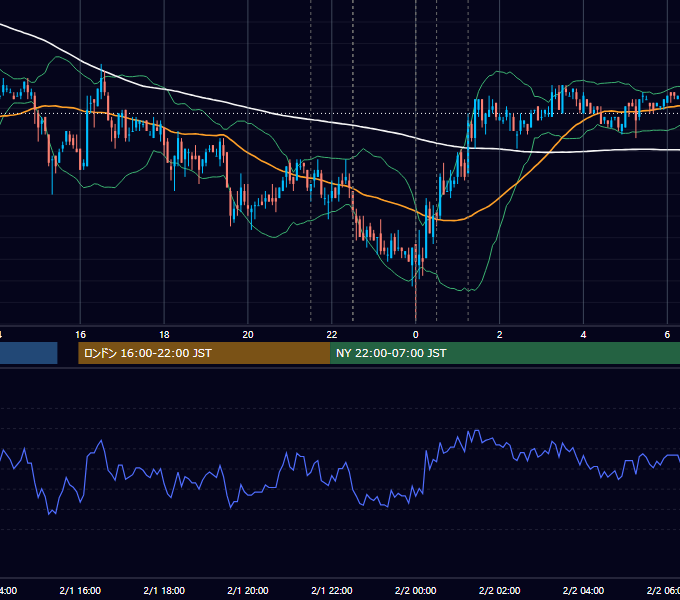Viewport: 680px width, 600px height.
Task: Click the 22 hour label on chart axis
Action: tap(332, 335)
